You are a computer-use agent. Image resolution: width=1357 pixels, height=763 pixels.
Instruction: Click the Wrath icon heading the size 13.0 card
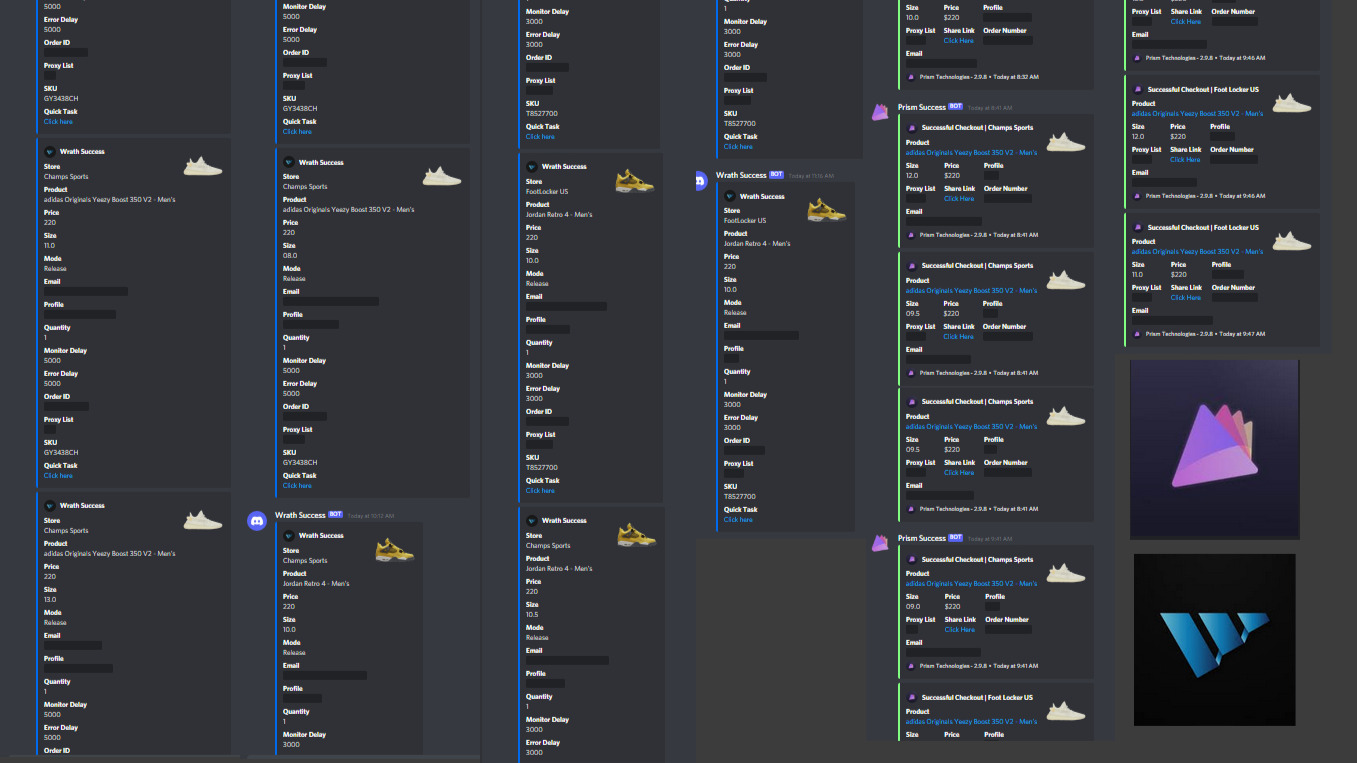(x=50, y=505)
